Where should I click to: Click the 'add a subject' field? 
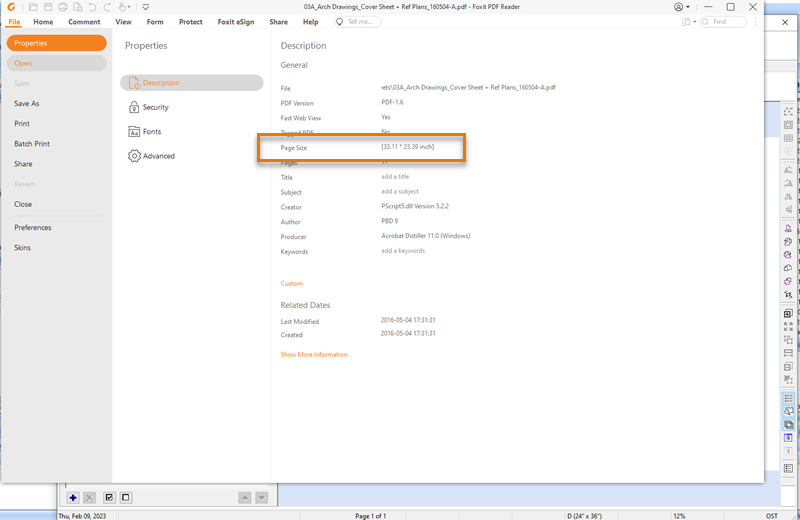(x=400, y=191)
